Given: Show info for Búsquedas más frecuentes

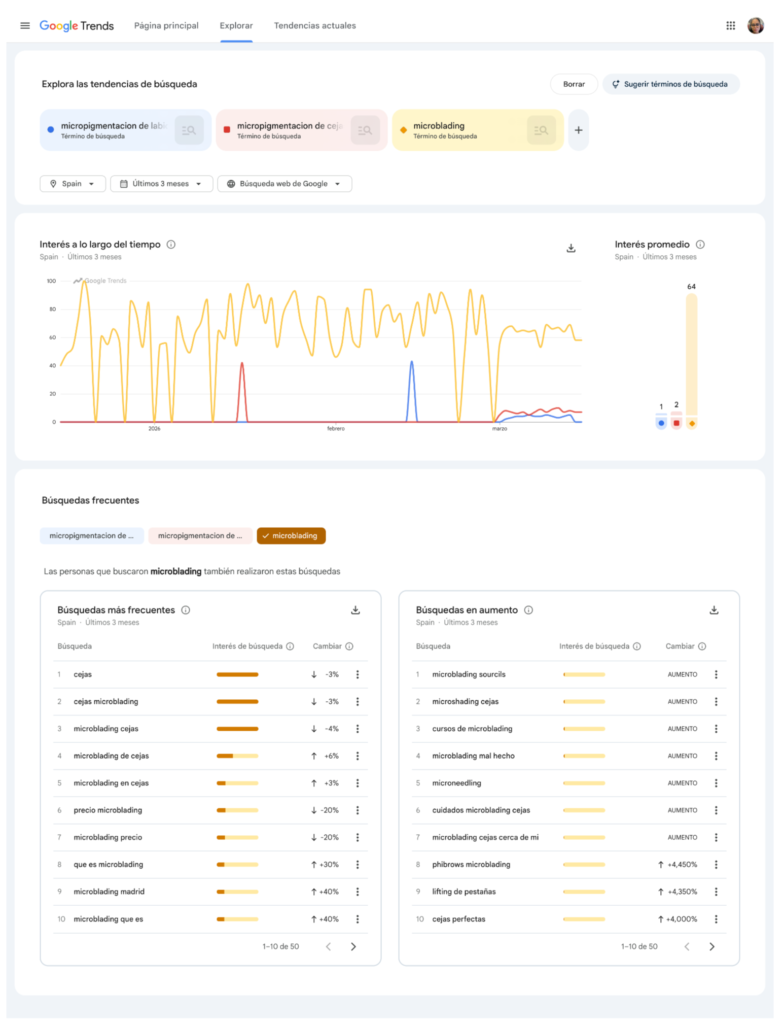Looking at the screenshot, I should click(x=186, y=610).
